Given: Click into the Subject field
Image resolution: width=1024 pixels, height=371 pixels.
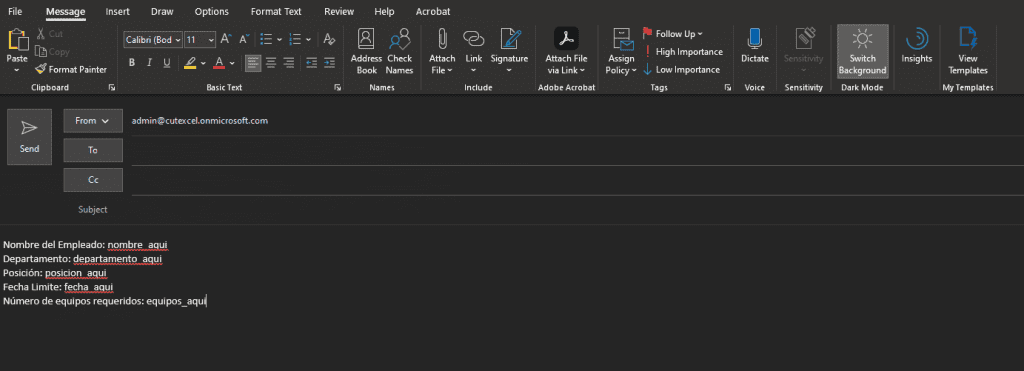Looking at the screenshot, I should coord(575,210).
